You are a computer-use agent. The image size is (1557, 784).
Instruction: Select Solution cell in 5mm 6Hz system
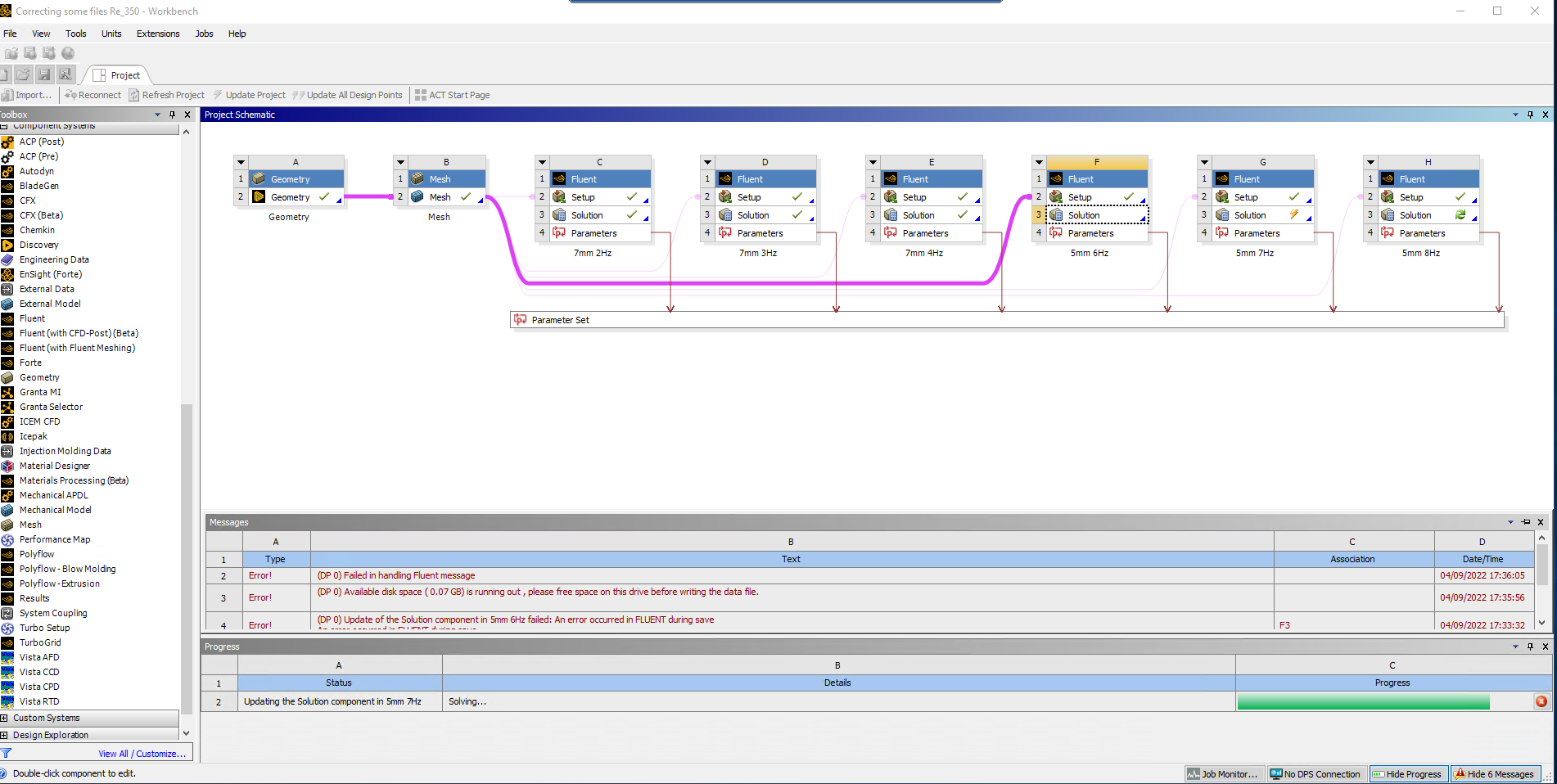(x=1097, y=215)
